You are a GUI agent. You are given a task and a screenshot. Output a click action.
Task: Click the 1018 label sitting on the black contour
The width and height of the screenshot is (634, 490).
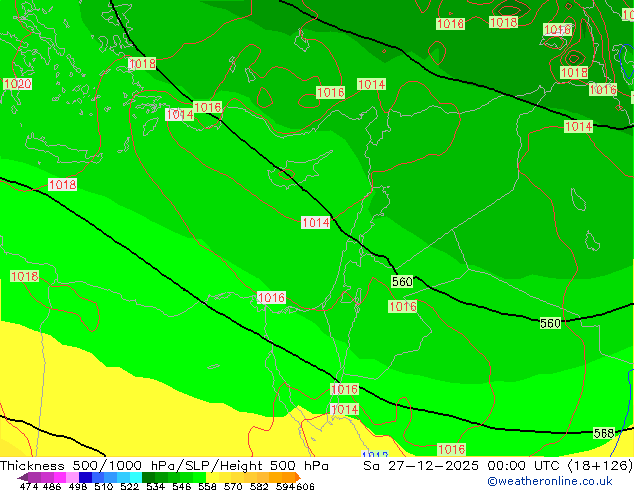pyautogui.click(x=142, y=63)
